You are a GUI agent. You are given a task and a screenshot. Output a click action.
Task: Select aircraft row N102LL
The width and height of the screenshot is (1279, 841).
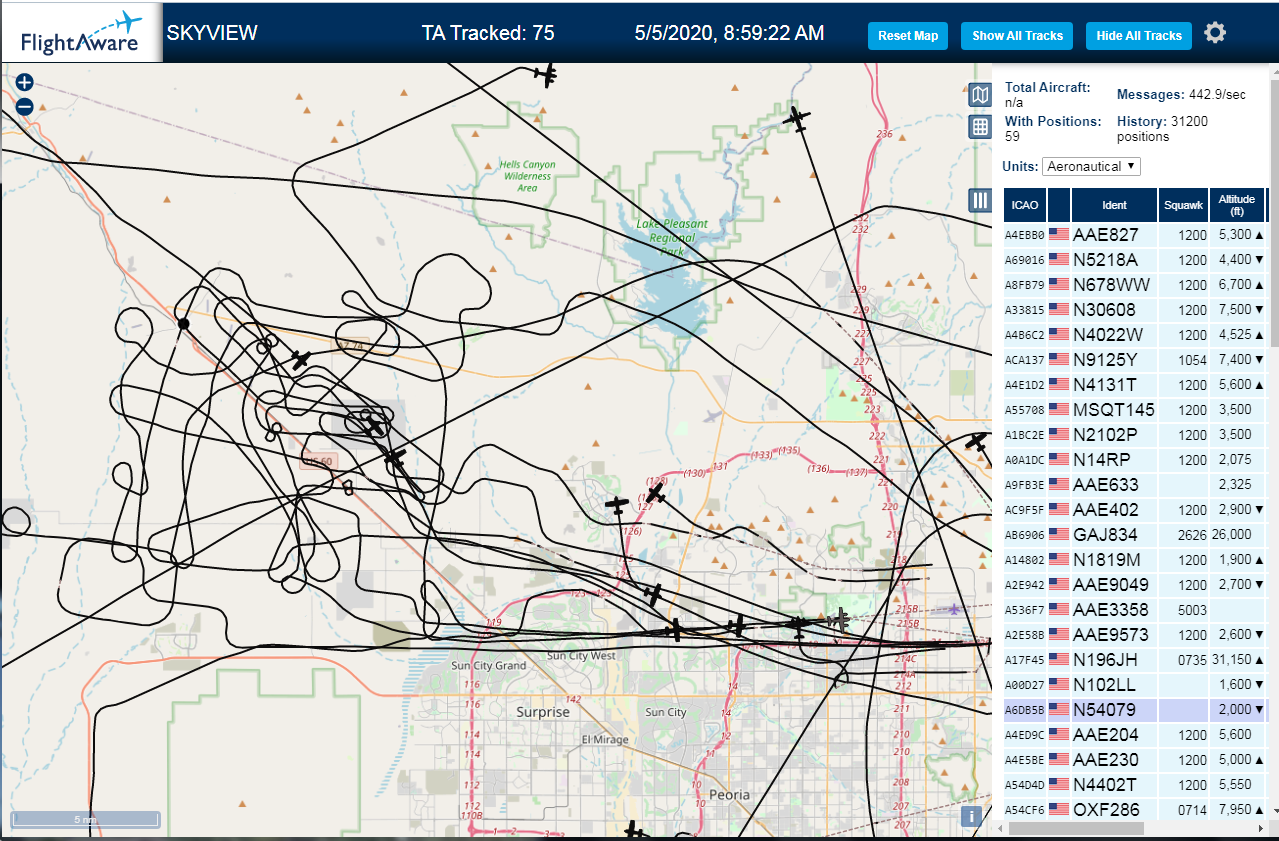pos(1135,685)
